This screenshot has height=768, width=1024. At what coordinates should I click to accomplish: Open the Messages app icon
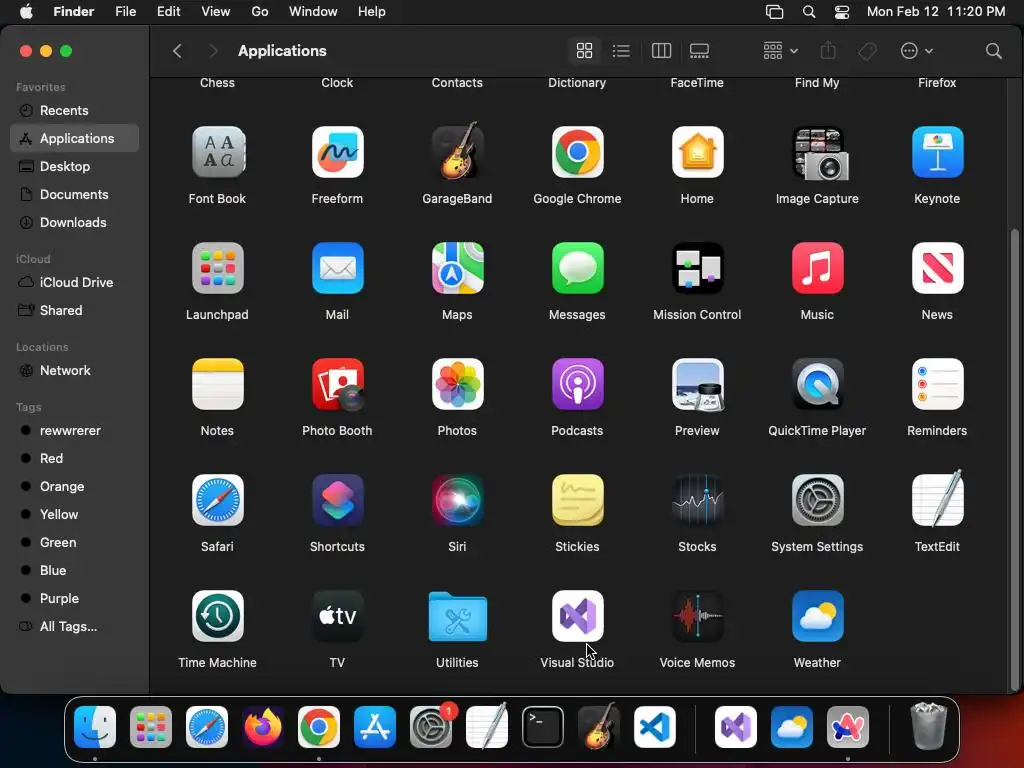(x=577, y=268)
